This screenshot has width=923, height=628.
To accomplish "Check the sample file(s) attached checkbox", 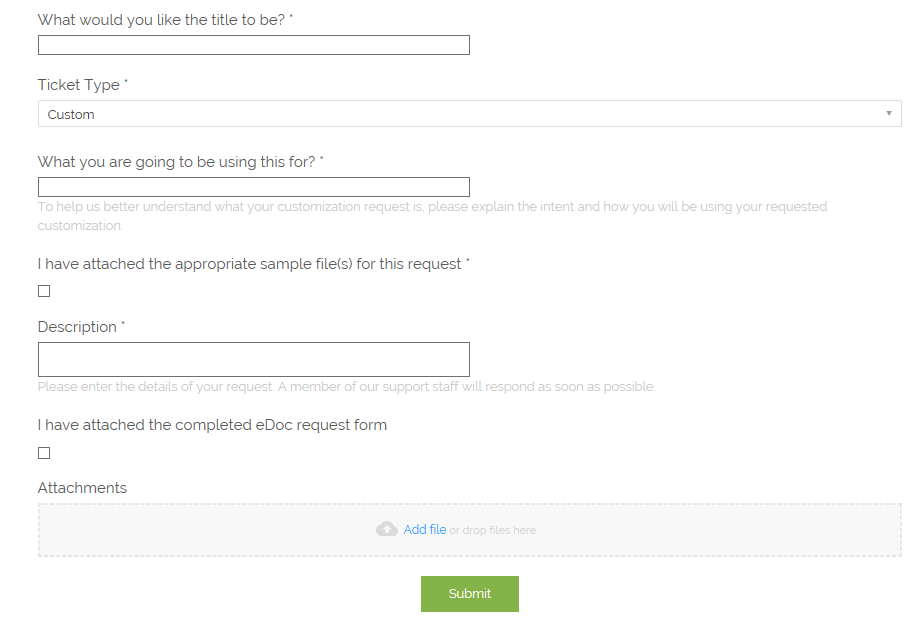I will (43, 290).
